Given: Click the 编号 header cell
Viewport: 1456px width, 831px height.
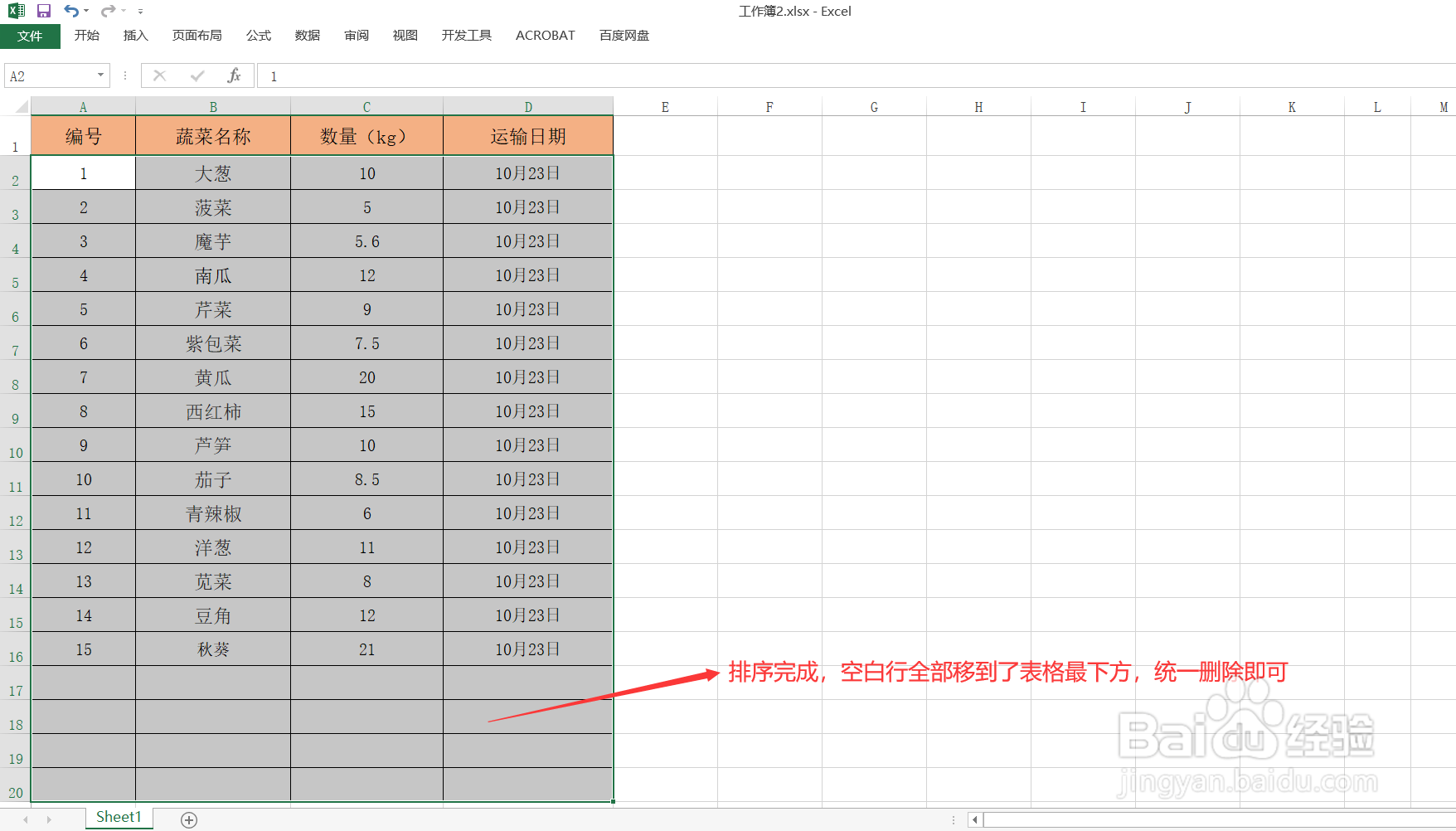Looking at the screenshot, I should coord(83,136).
